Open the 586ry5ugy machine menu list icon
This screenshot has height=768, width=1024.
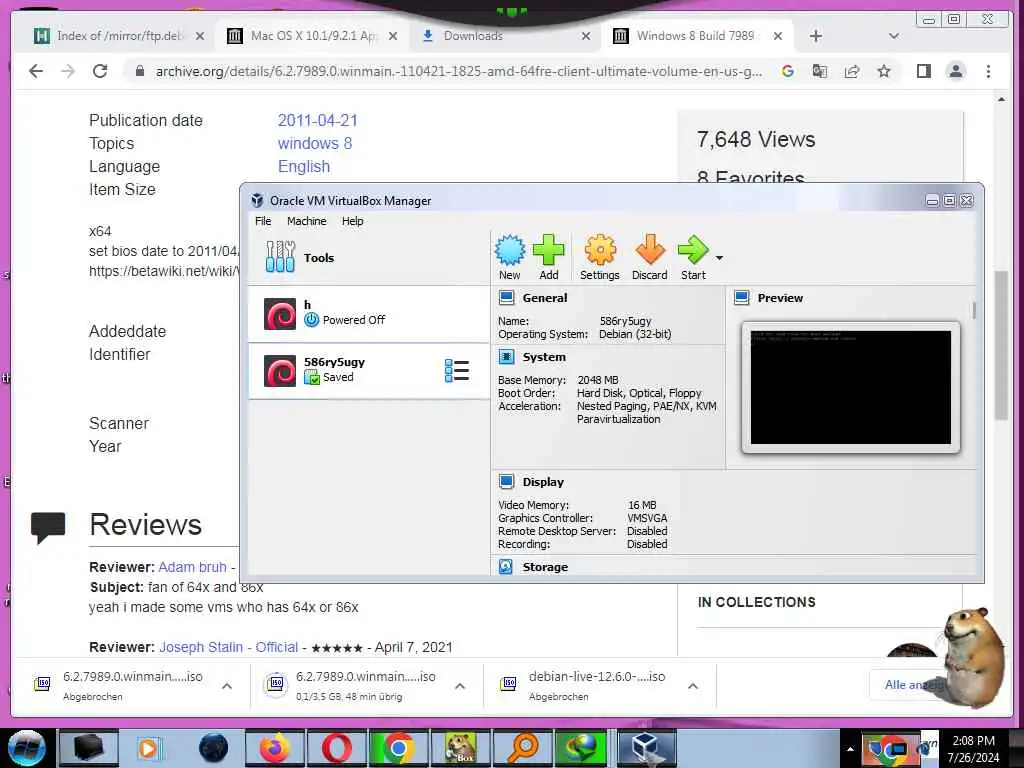pyautogui.click(x=456, y=370)
